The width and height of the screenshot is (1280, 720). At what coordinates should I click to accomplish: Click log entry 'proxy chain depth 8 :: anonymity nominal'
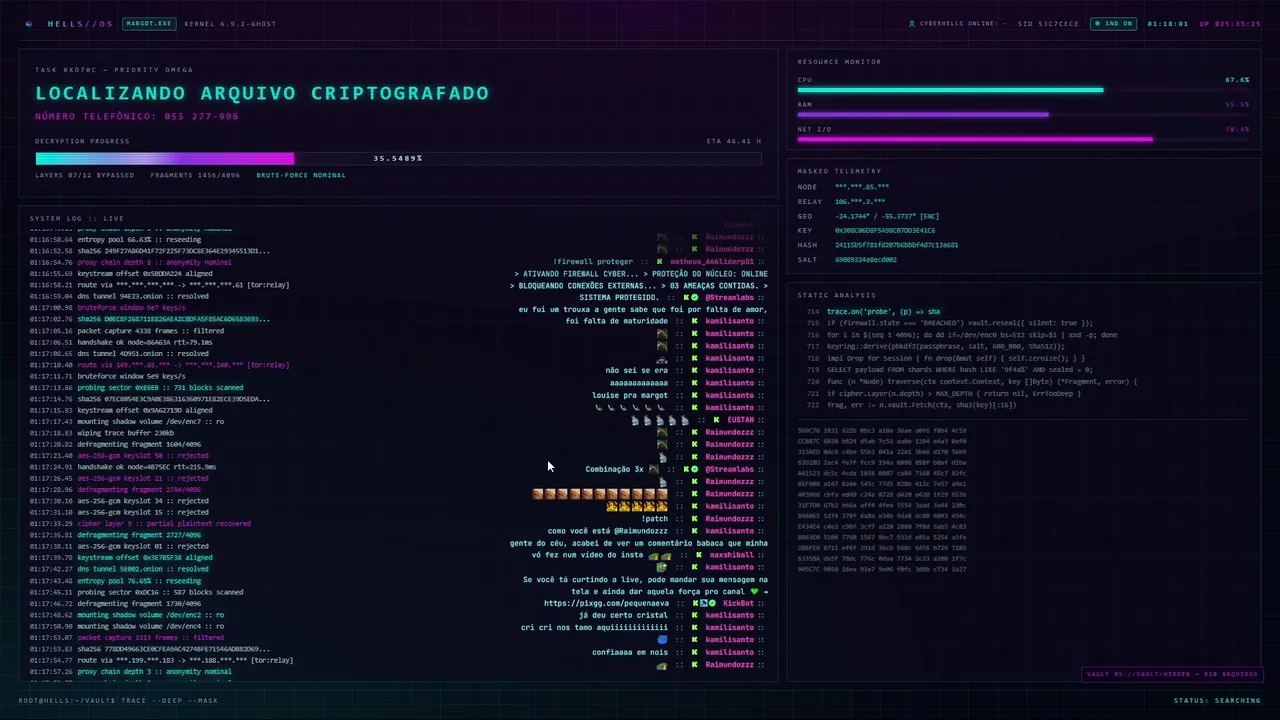154,263
